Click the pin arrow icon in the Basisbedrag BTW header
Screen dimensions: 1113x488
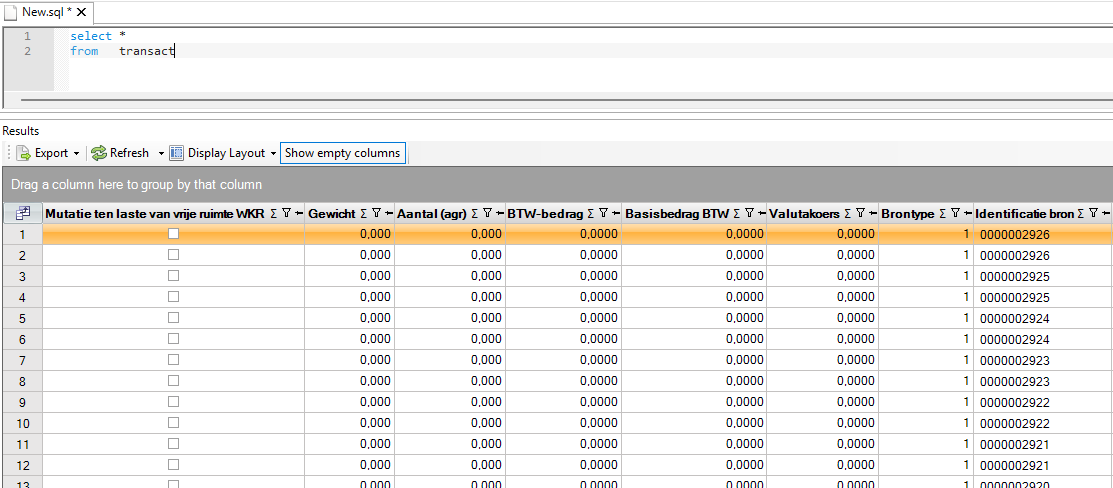click(762, 212)
